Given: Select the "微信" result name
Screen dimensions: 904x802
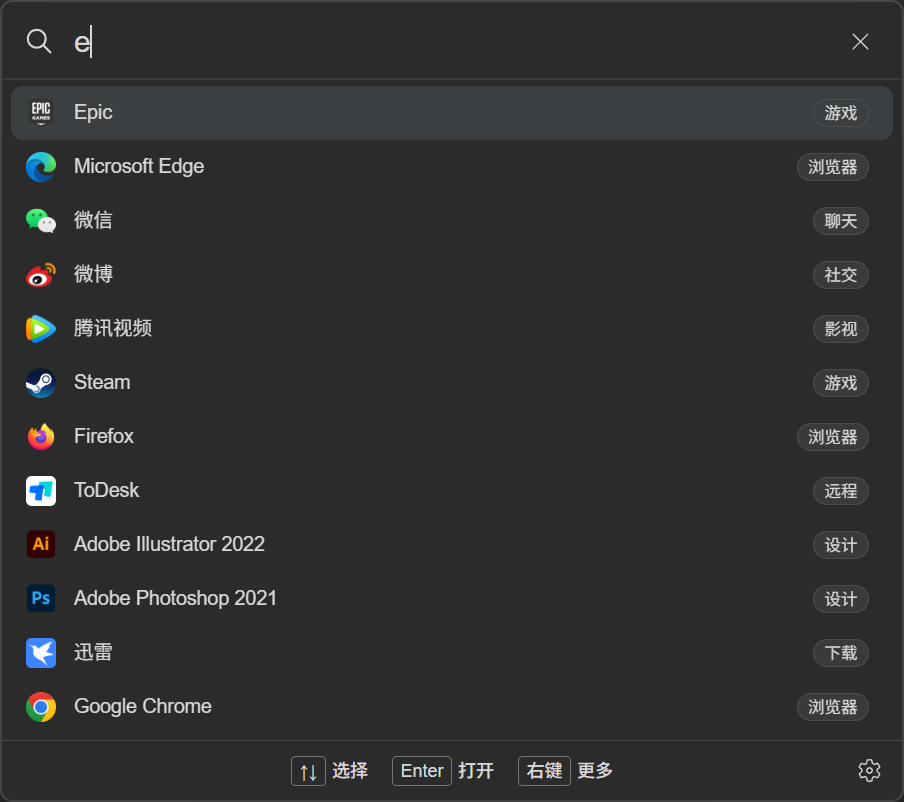Looking at the screenshot, I should (x=93, y=220).
